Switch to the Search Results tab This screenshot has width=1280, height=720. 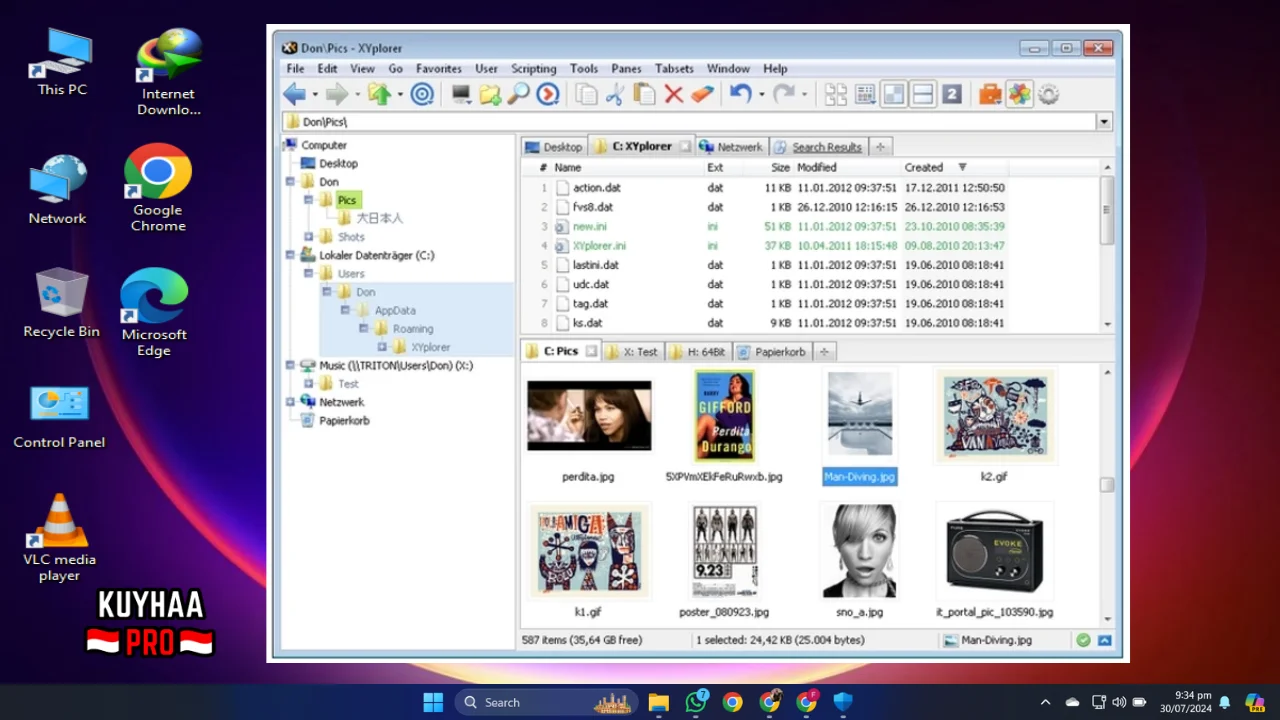coord(819,147)
